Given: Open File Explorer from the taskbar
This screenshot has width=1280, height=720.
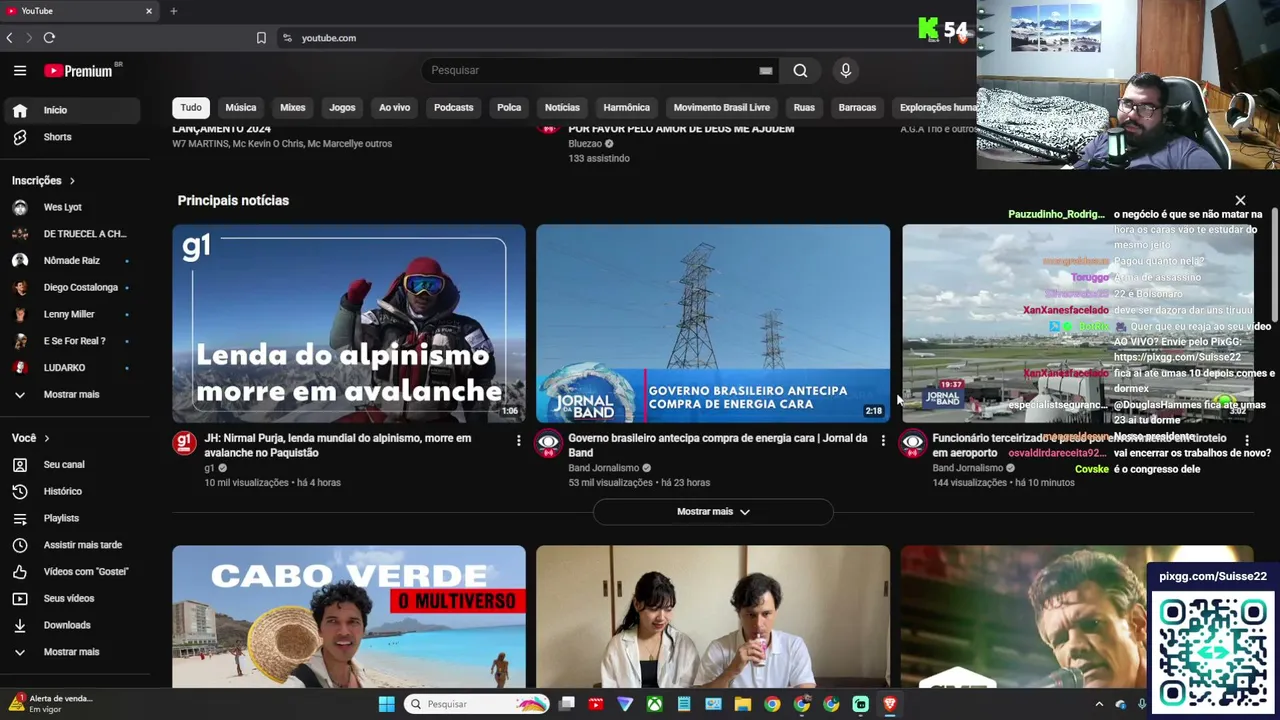Looking at the screenshot, I should coord(742,704).
